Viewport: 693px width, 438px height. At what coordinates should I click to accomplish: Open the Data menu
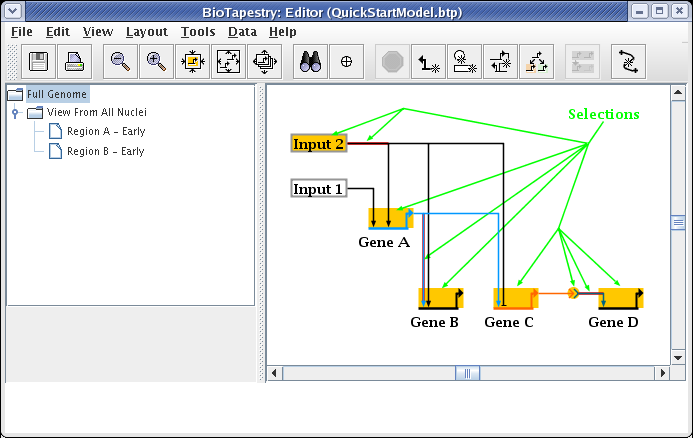[242, 32]
